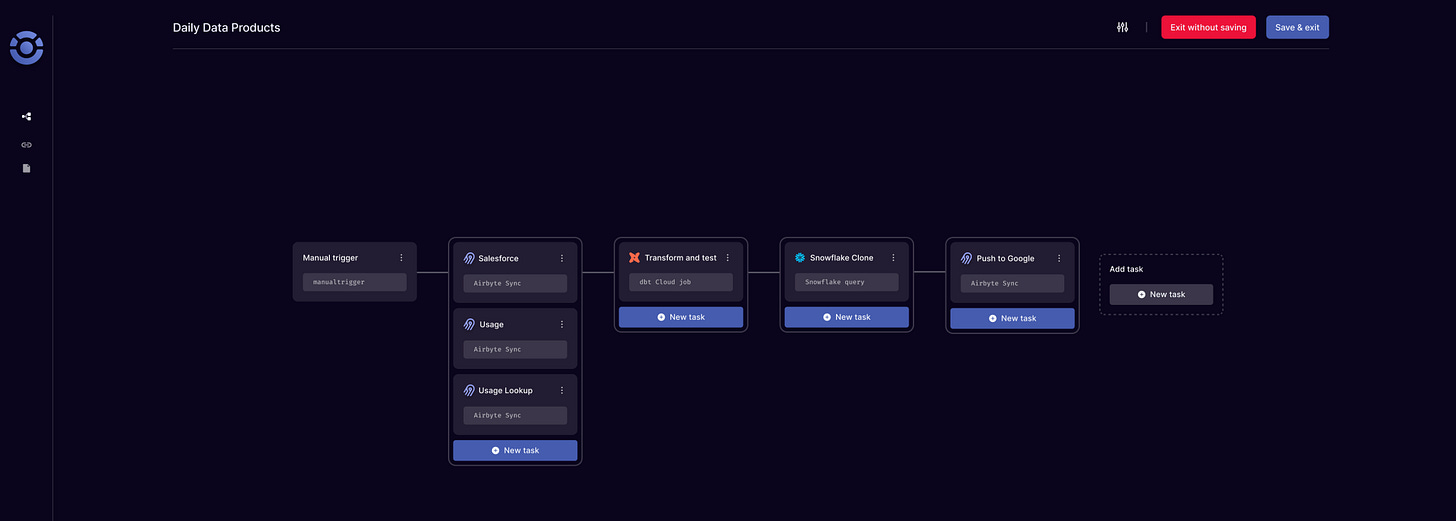Add New task under Transform and test
The width and height of the screenshot is (1456, 521).
pos(681,317)
